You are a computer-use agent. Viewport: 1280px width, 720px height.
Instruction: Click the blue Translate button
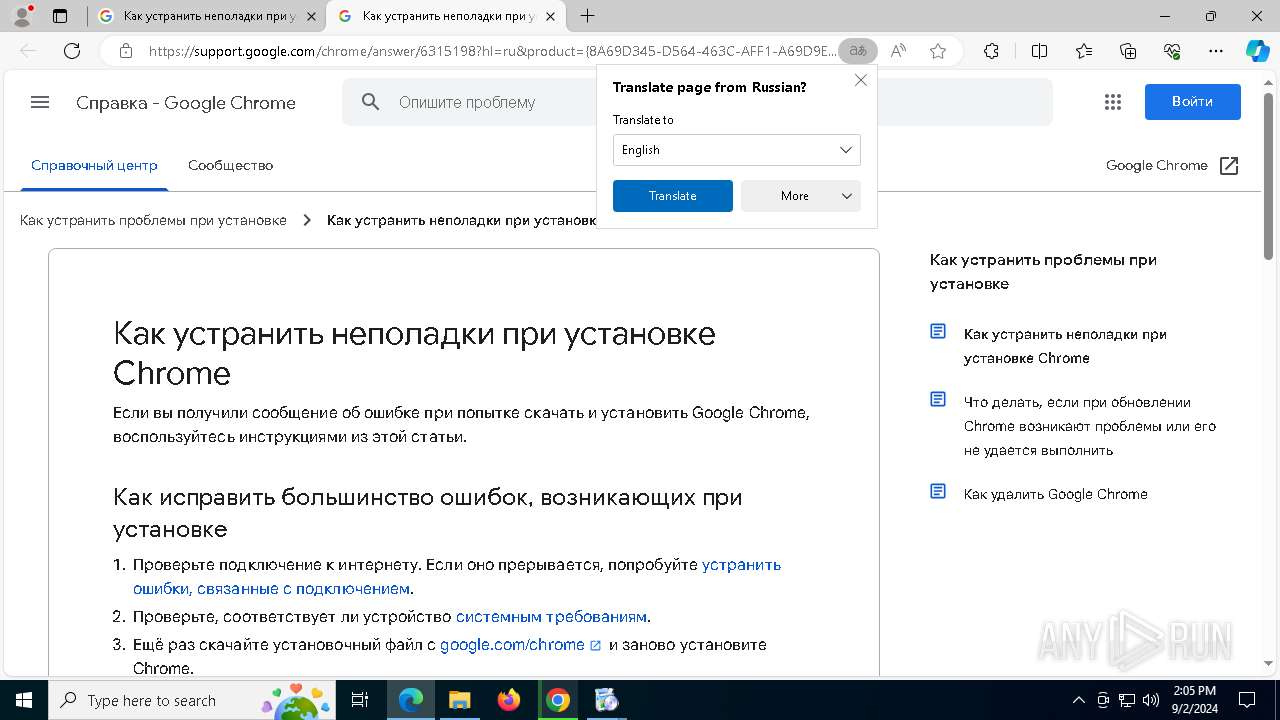click(673, 196)
